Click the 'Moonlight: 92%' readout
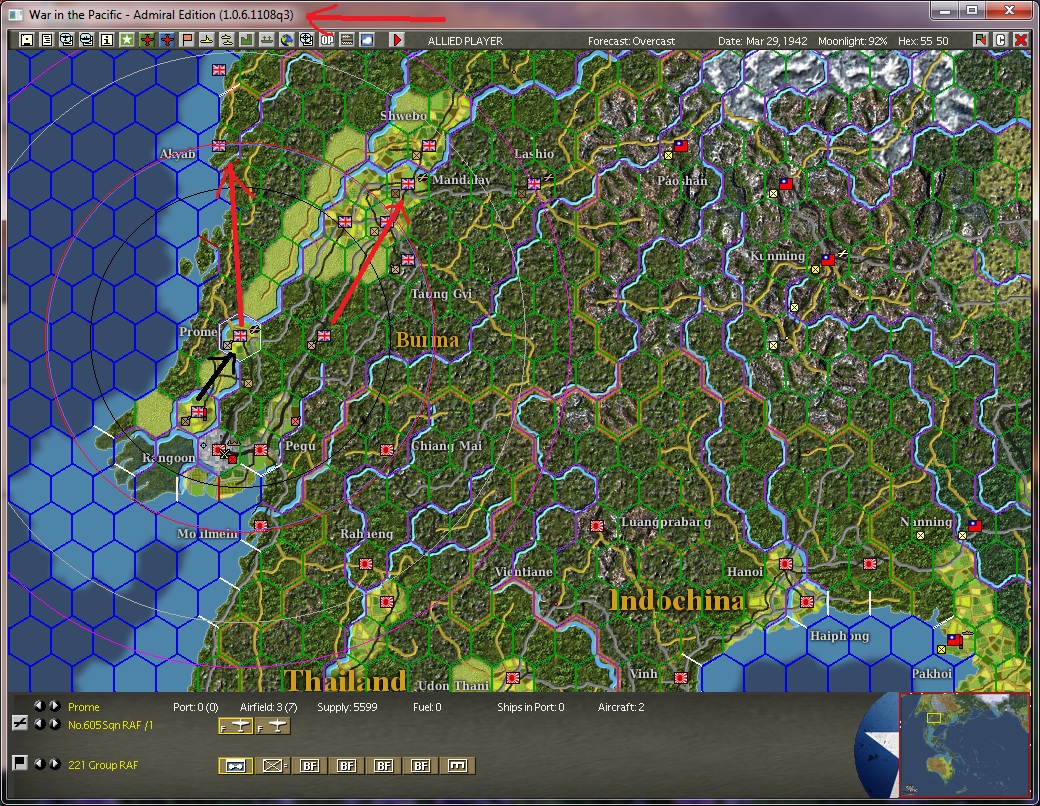This screenshot has height=806, width=1040. click(852, 41)
